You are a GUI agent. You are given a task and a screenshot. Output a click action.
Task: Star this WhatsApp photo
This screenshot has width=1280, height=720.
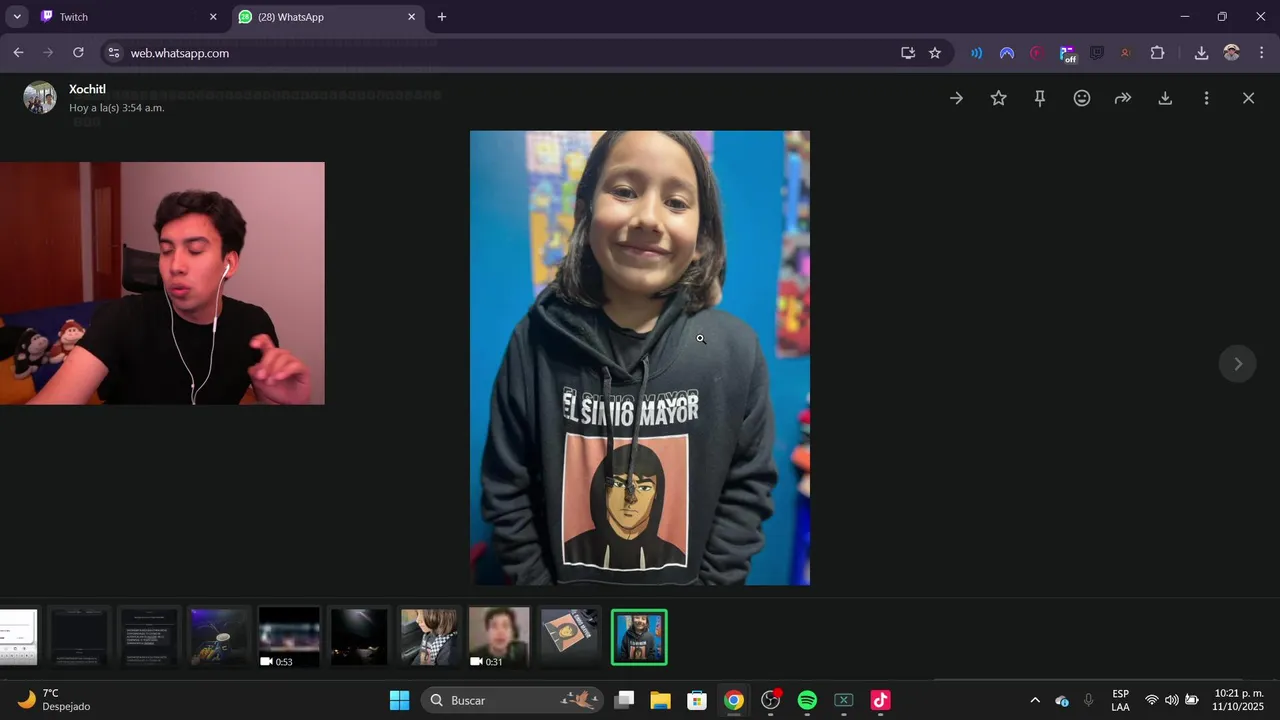coord(998,98)
